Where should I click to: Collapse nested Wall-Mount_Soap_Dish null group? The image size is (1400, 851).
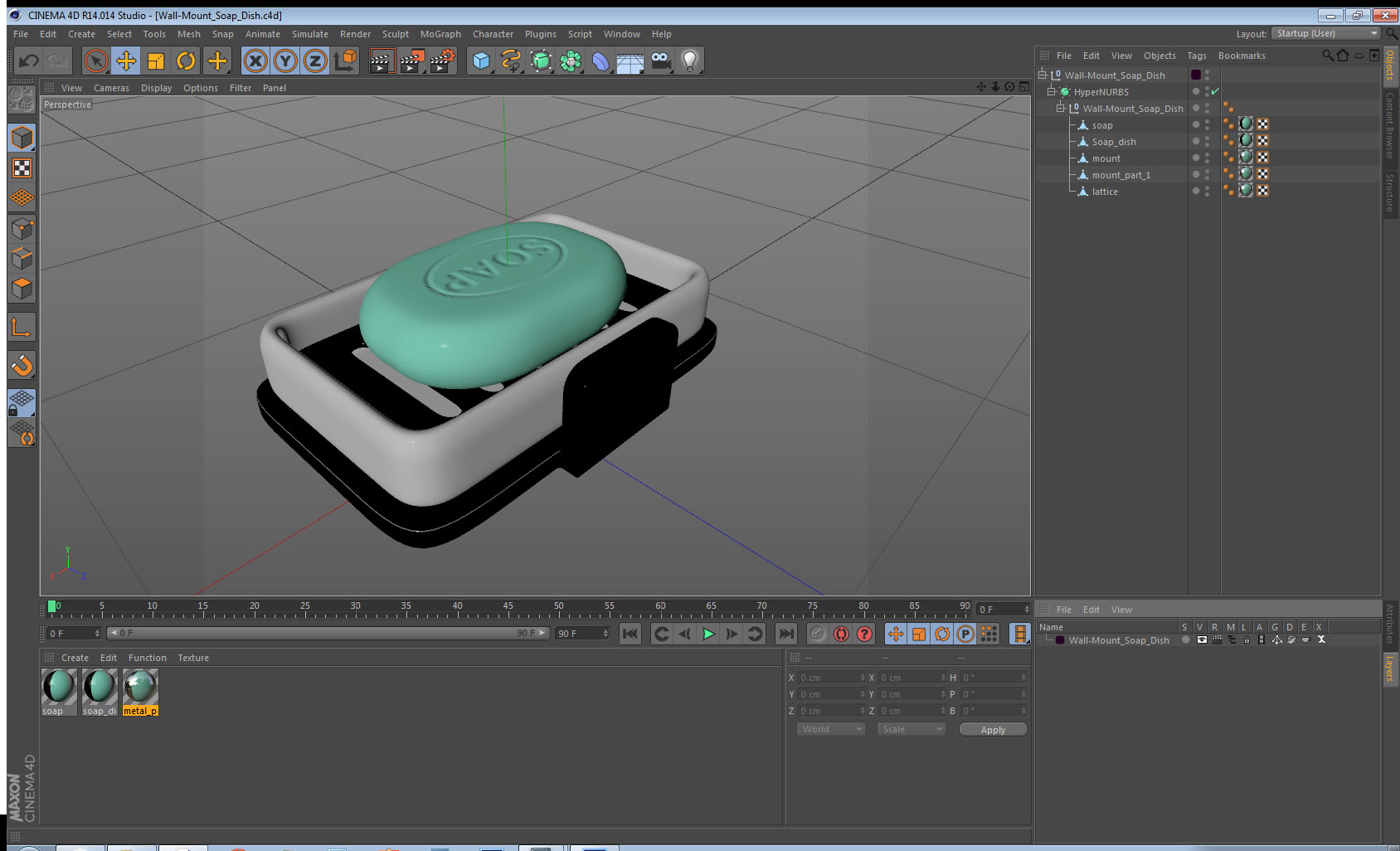[x=1060, y=108]
